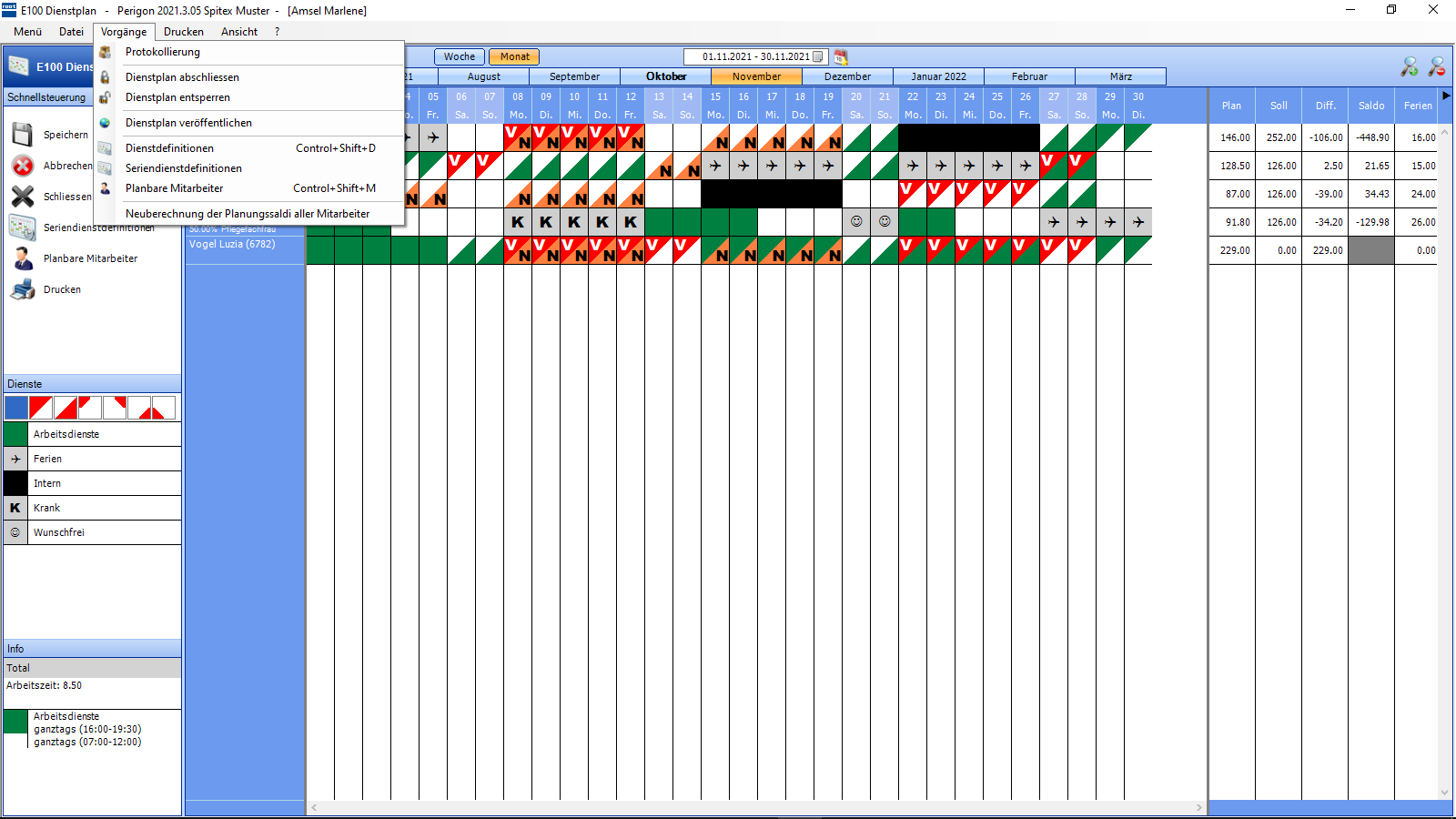The image size is (1456, 819).
Task: Run Neuberechnung der Planungssaldi aller Mitarbeiter
Action: pos(248,213)
